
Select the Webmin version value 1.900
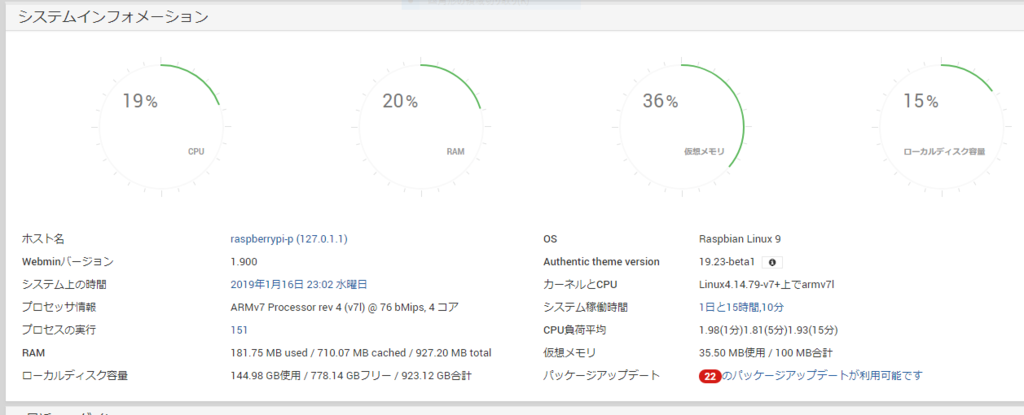coord(244,262)
